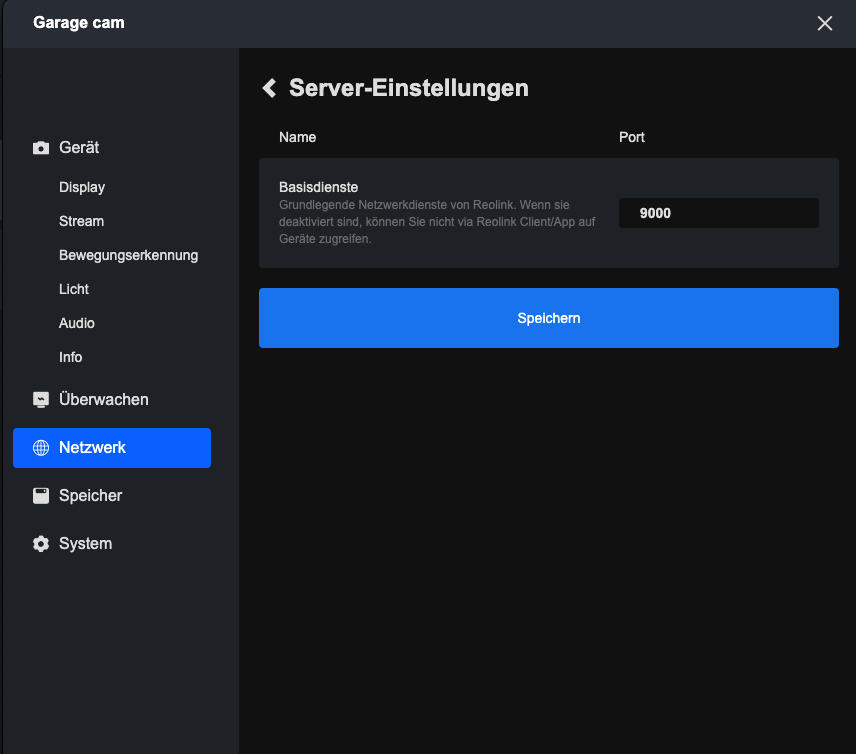Click the gear icon beside System
The width and height of the screenshot is (856, 754).
[x=41, y=544]
